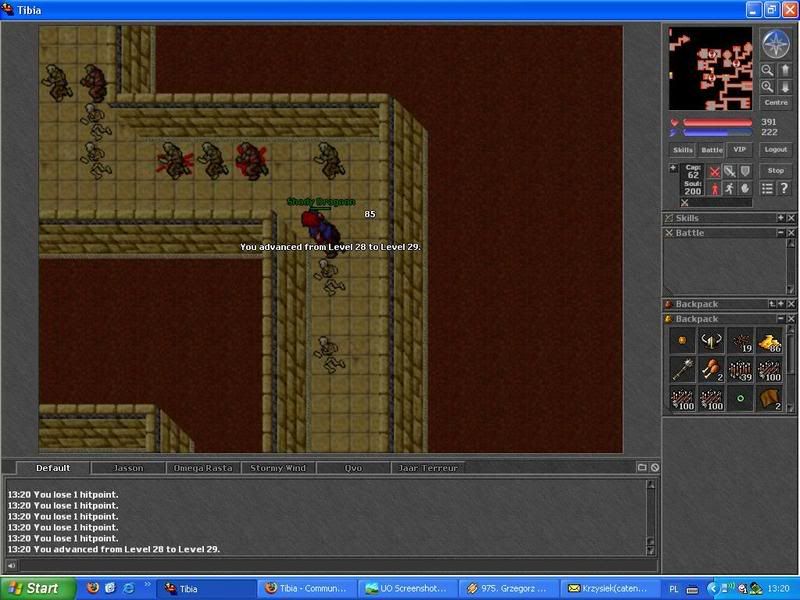This screenshot has height=600, width=800.
Task: Switch to the Stormy Wind chat tab
Action: (278, 468)
